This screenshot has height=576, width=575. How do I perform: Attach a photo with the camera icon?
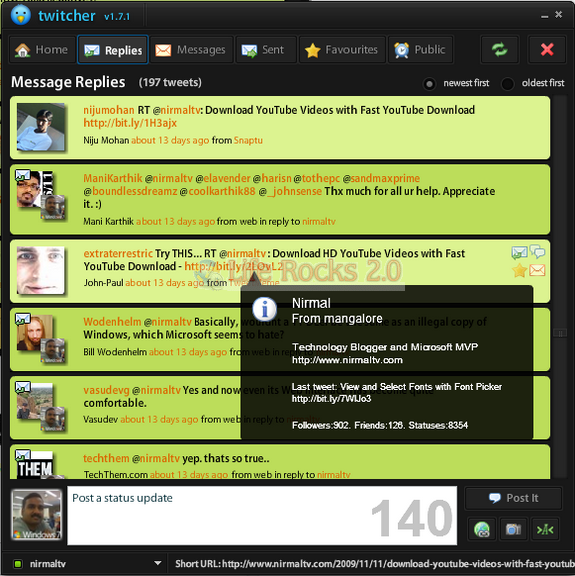[x=513, y=529]
